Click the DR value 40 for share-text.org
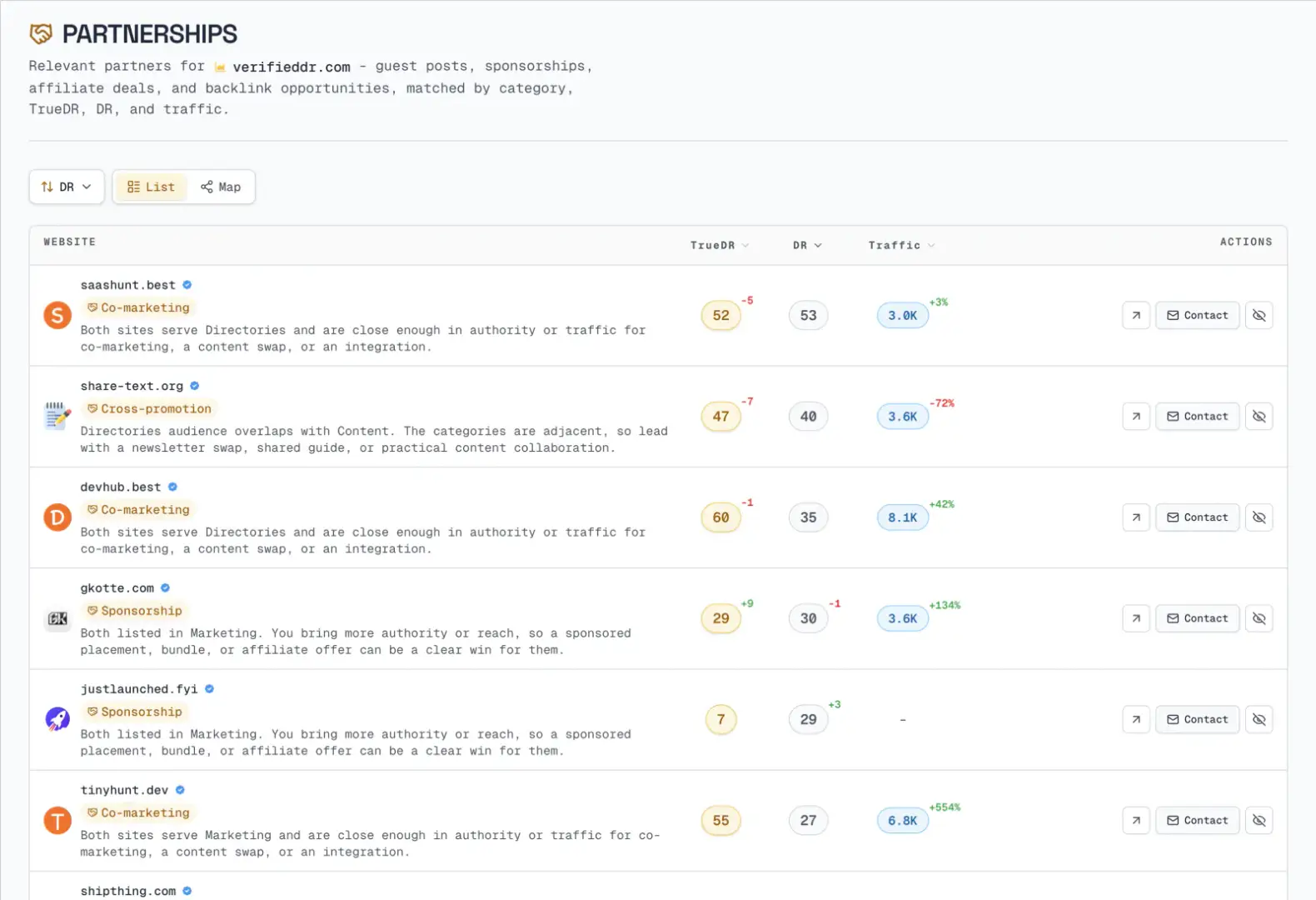The width and height of the screenshot is (1316, 900). pyautogui.click(x=808, y=416)
